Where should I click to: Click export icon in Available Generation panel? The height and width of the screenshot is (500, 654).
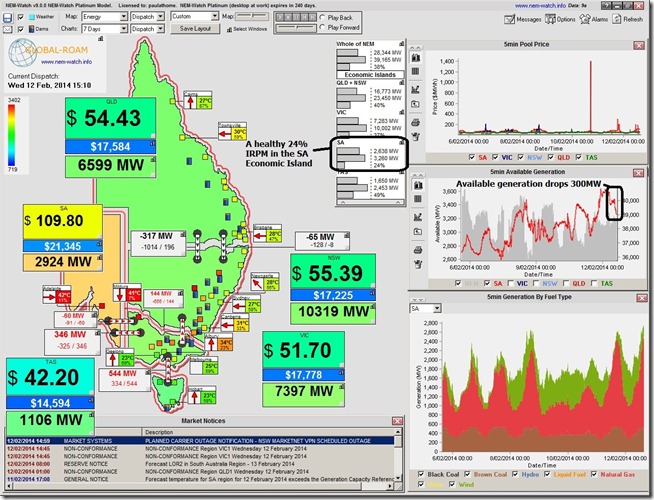tap(418, 232)
